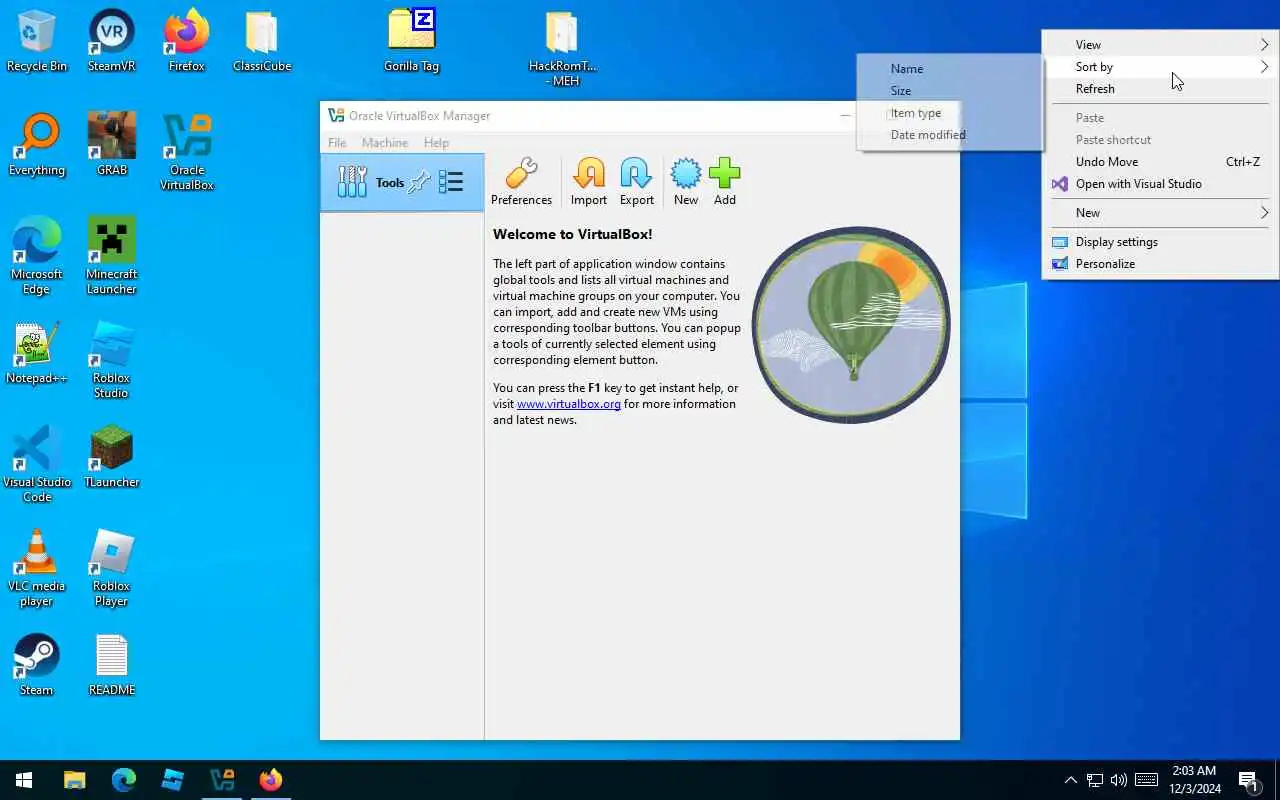Viewport: 1280px width, 800px height.
Task: Select the Roblox Studio desktop shortcut
Action: [112, 361]
